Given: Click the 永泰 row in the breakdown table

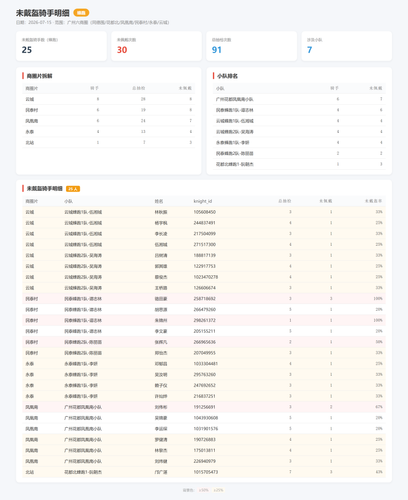Looking at the screenshot, I should 109,132.
